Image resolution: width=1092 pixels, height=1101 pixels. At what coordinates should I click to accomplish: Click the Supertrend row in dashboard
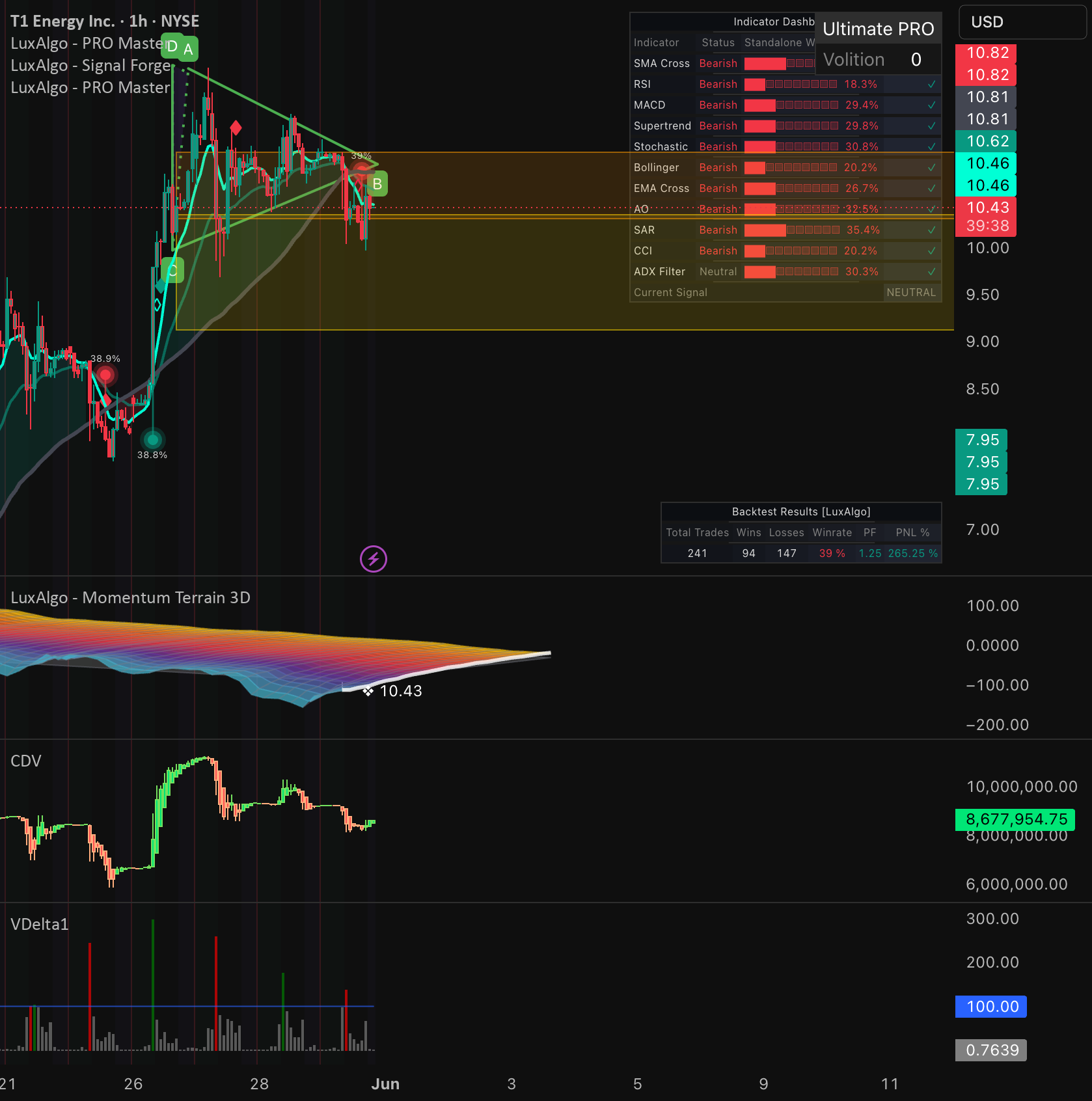(785, 126)
